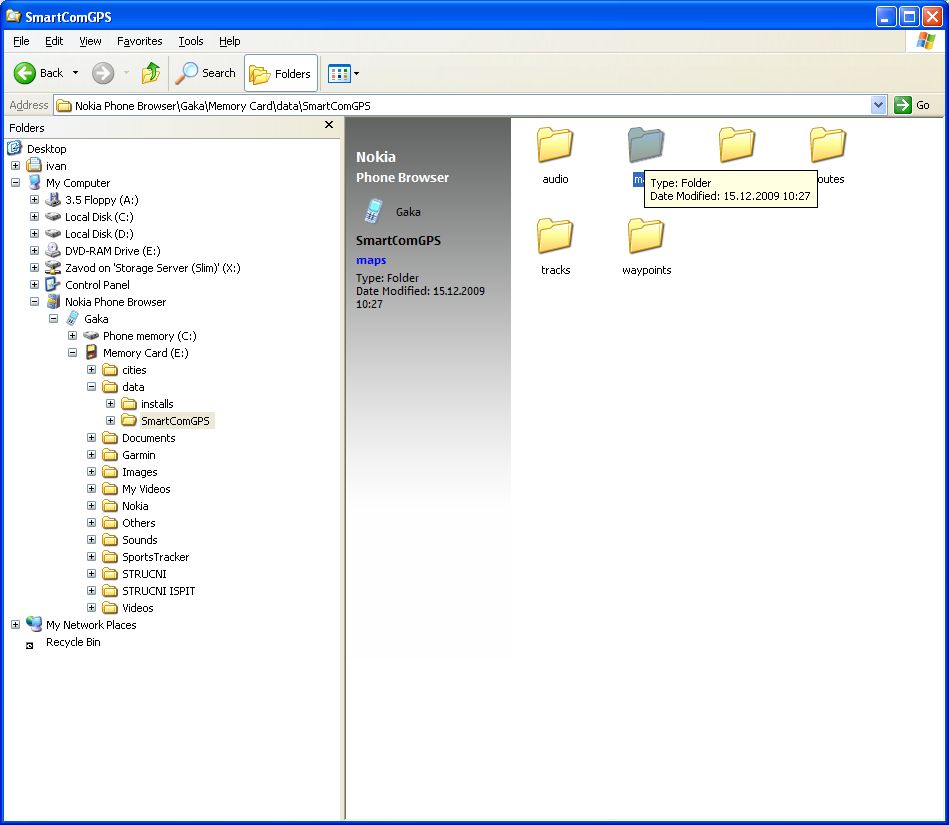The height and width of the screenshot is (825, 949).
Task: Select the Memory Card (E:) icon
Action: coord(91,352)
